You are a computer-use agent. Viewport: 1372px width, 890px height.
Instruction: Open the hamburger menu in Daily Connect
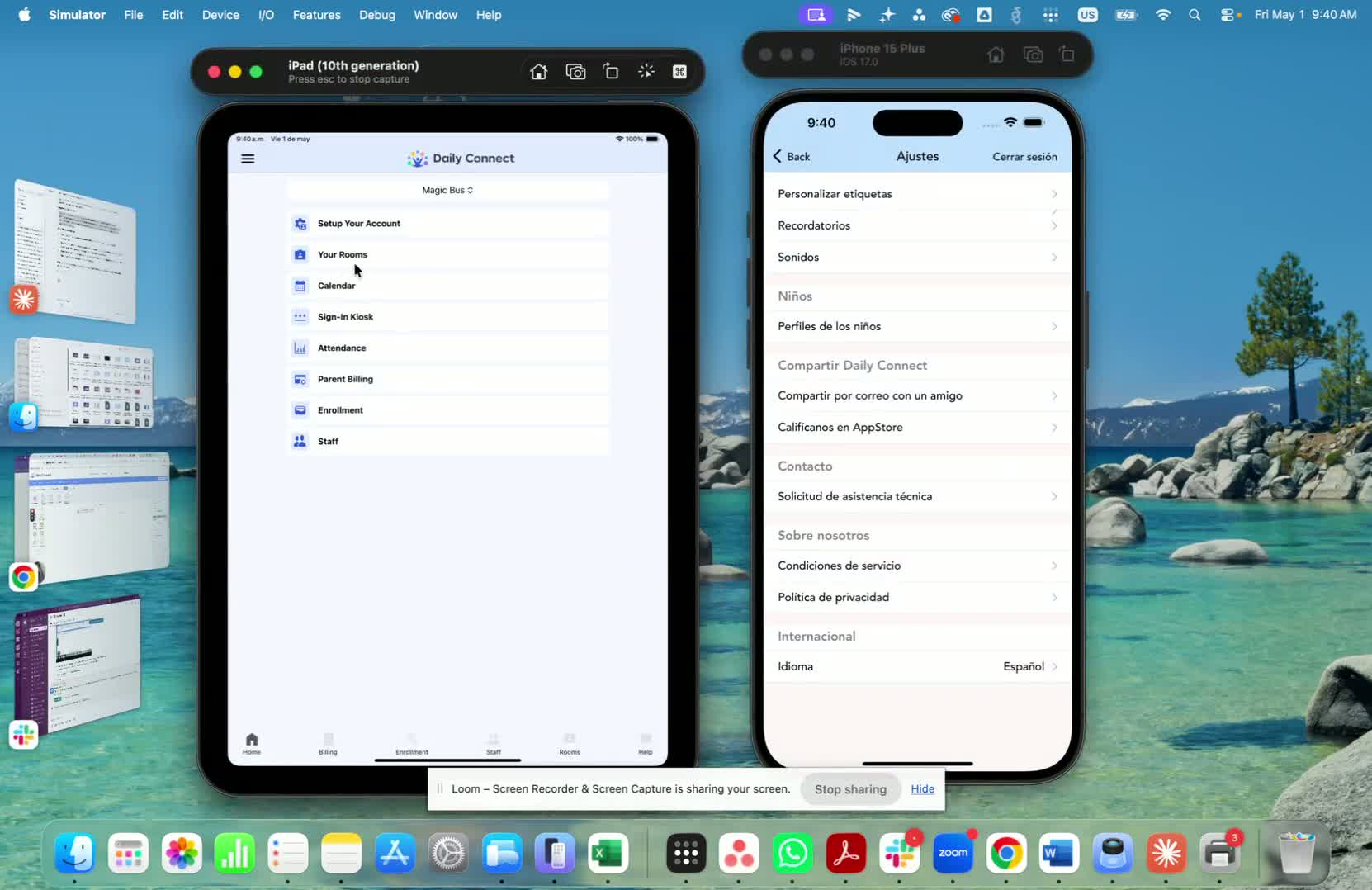(248, 159)
